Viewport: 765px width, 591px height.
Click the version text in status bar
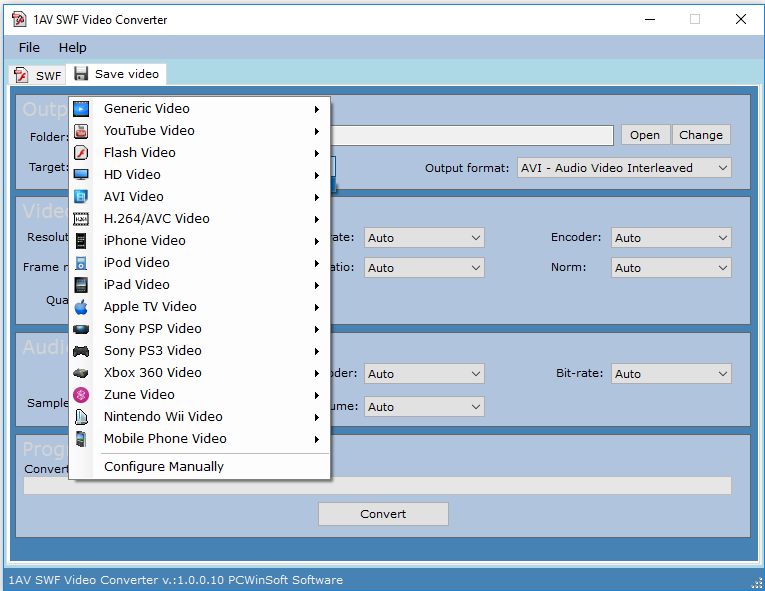(176, 580)
